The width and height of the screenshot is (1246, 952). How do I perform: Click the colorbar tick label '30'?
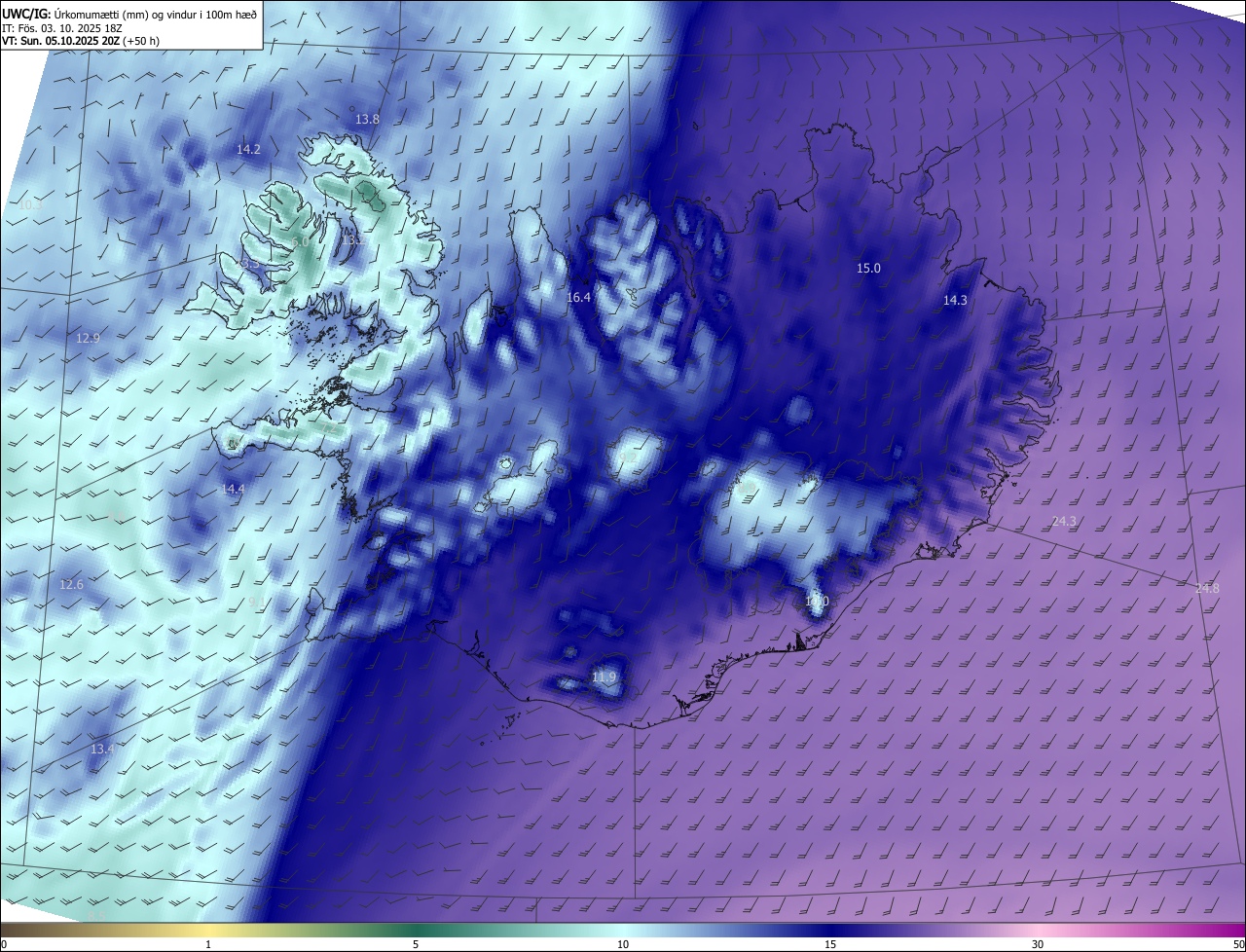click(1038, 944)
